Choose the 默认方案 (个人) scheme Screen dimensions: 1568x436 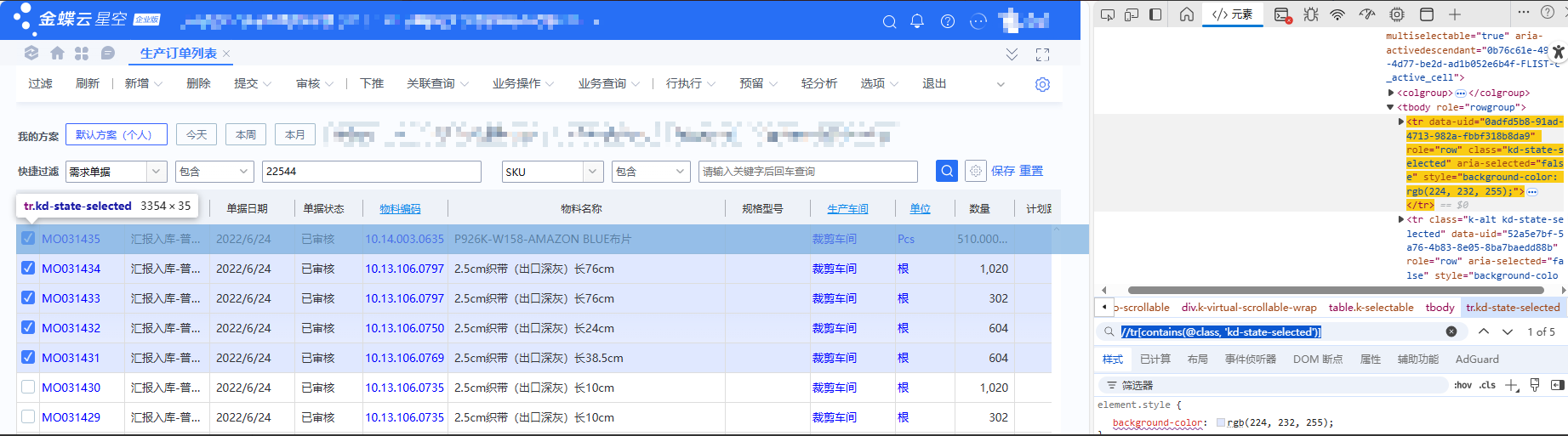pyautogui.click(x=116, y=134)
